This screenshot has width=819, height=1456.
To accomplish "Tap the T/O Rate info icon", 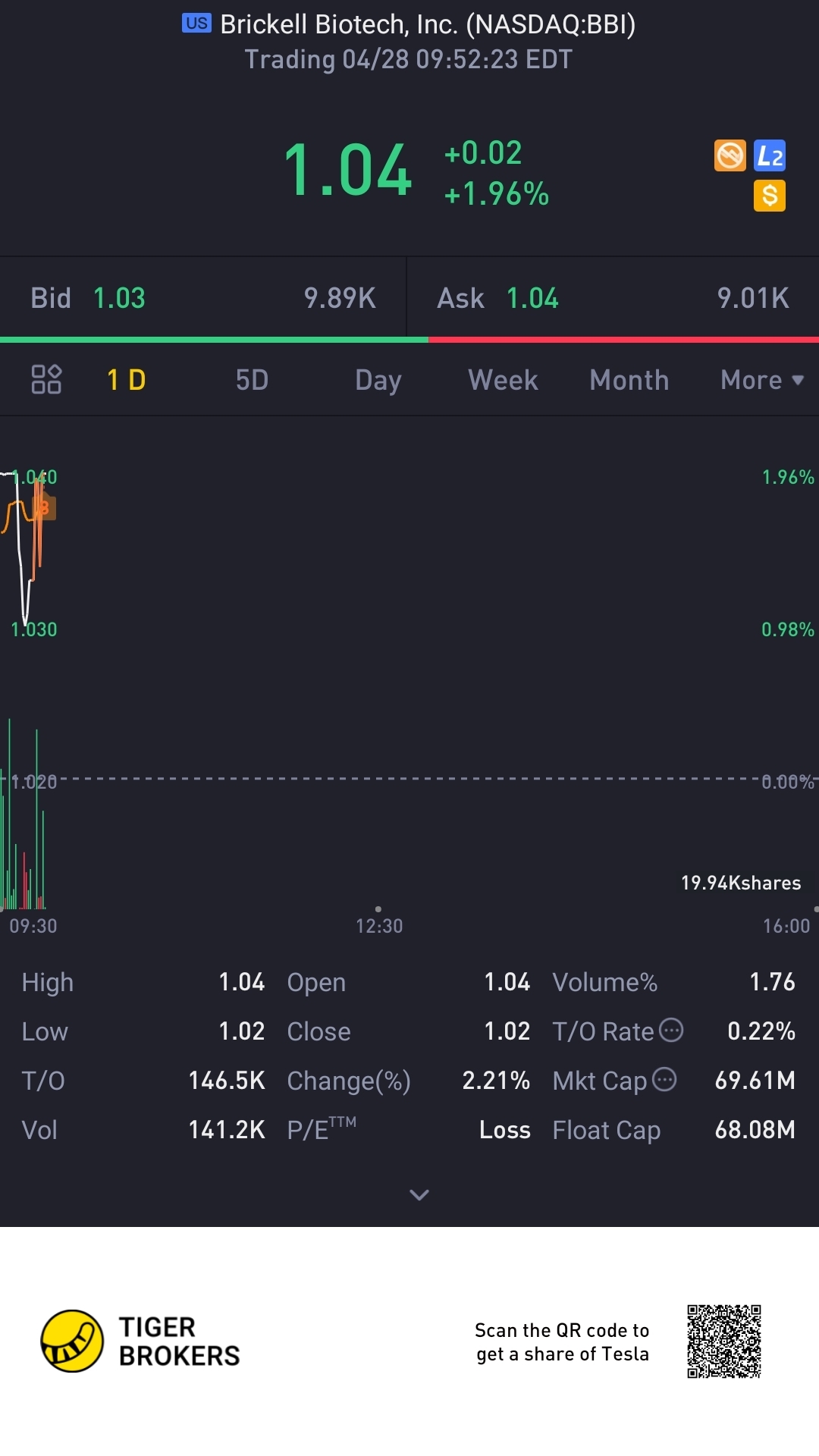I will pyautogui.click(x=671, y=1030).
